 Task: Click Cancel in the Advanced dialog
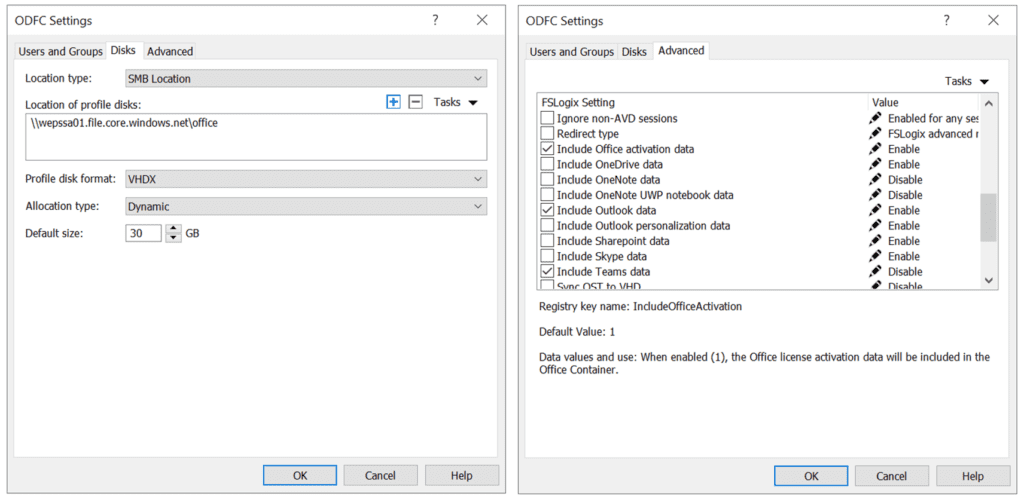point(891,476)
